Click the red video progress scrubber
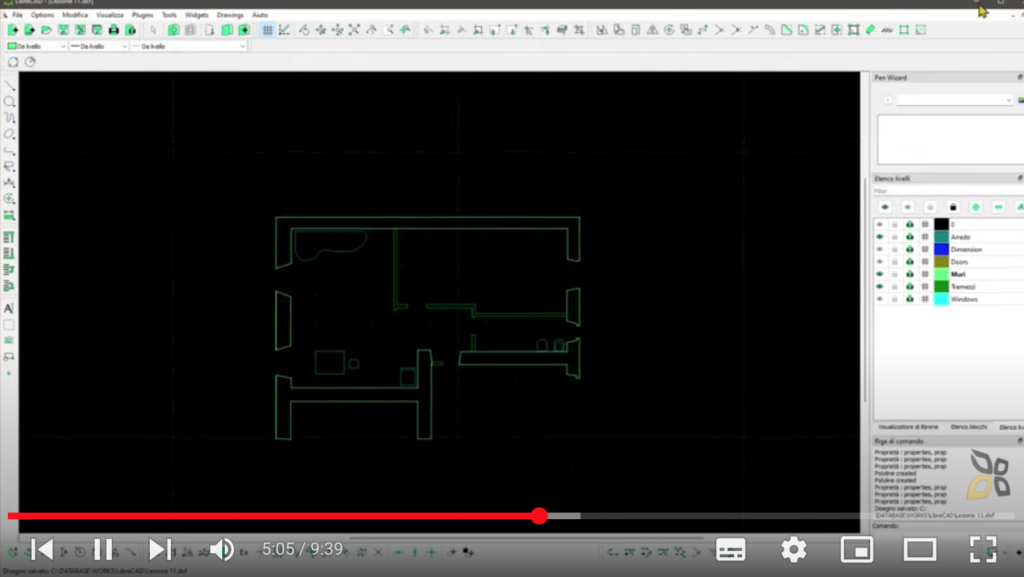The width and height of the screenshot is (1024, 577). coord(539,516)
